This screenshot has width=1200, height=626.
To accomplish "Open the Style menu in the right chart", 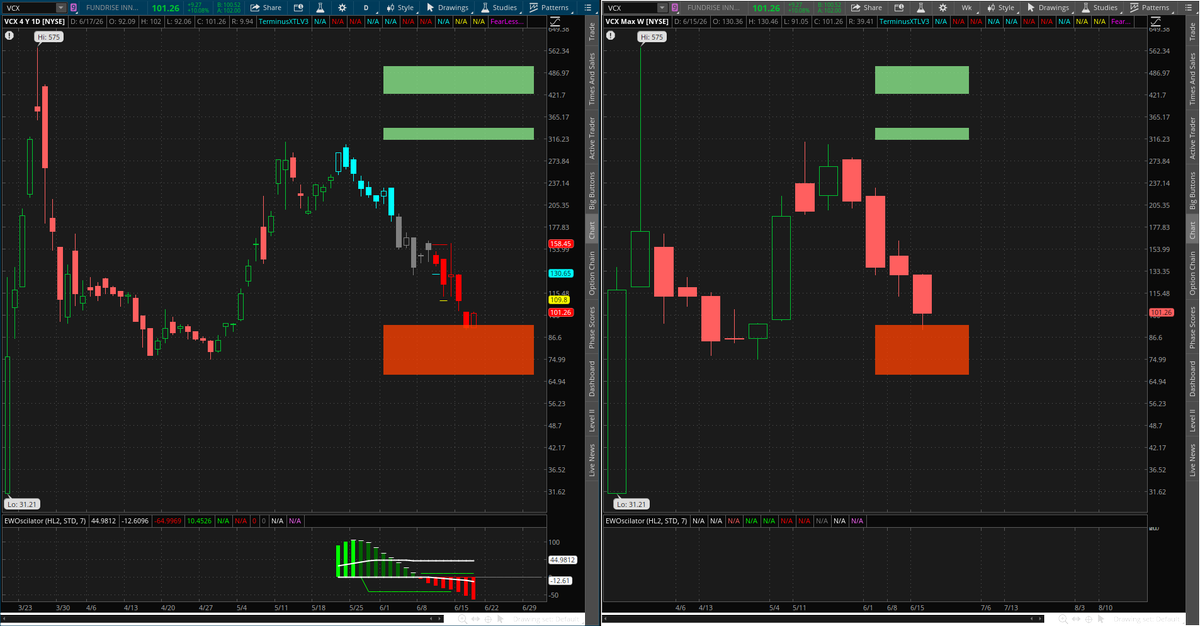I will point(1001,8).
